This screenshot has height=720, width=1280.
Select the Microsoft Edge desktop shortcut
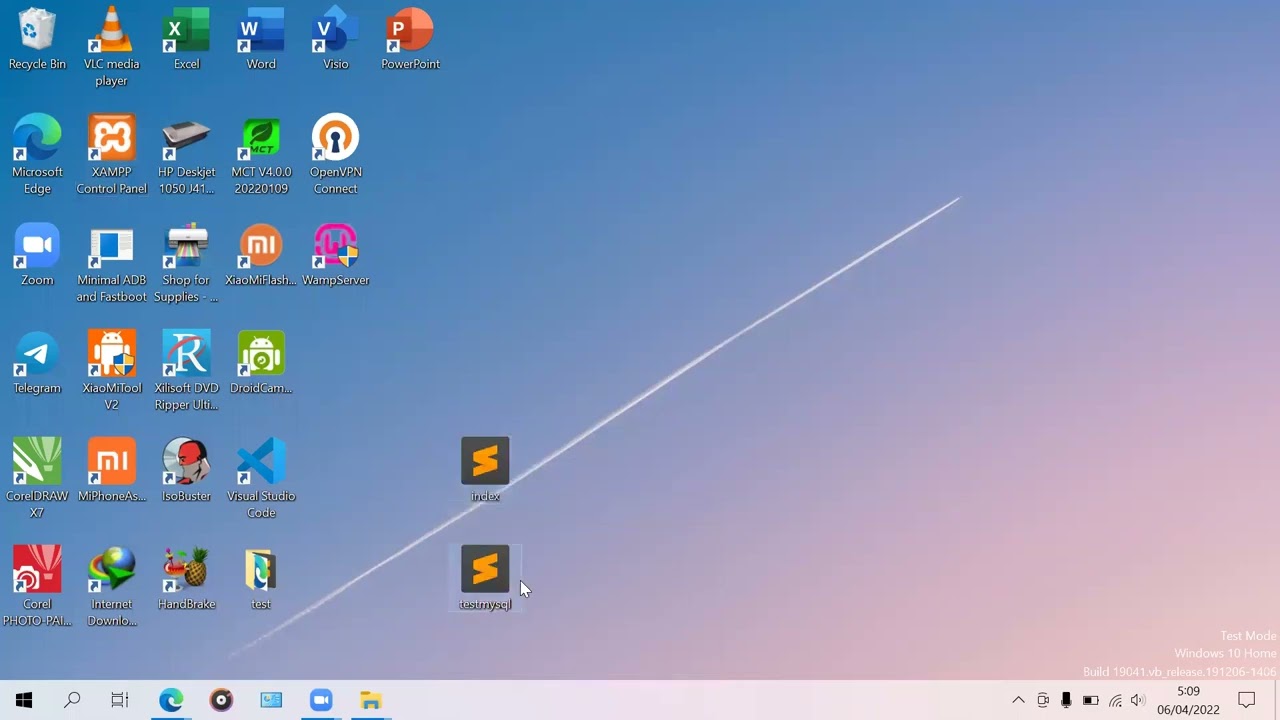pyautogui.click(x=37, y=155)
